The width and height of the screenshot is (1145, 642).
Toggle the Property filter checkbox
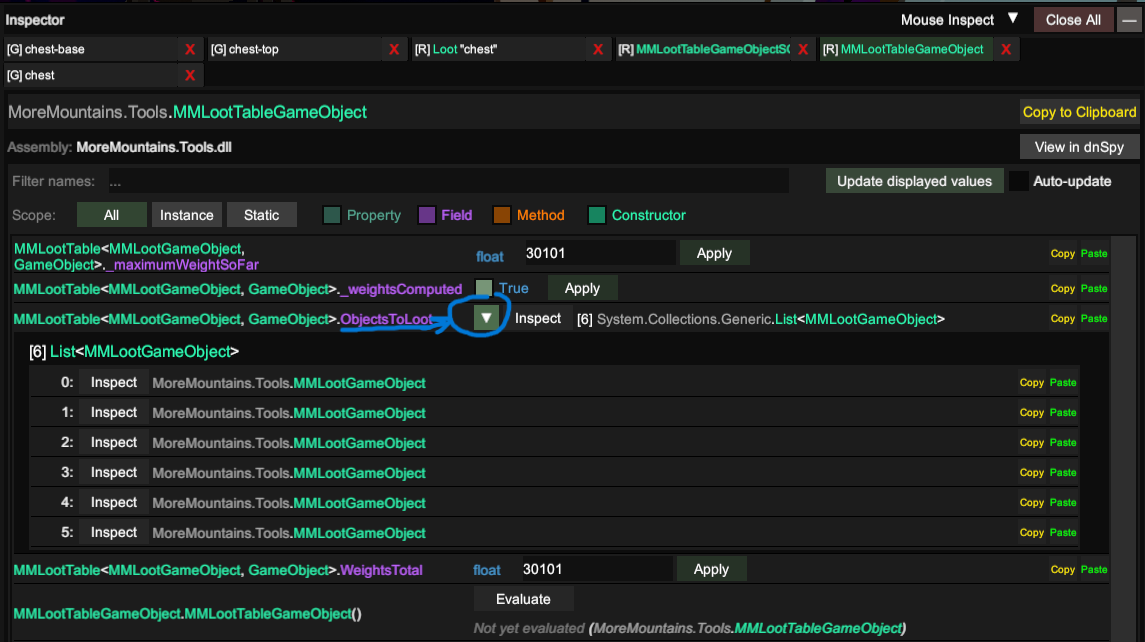(332, 215)
